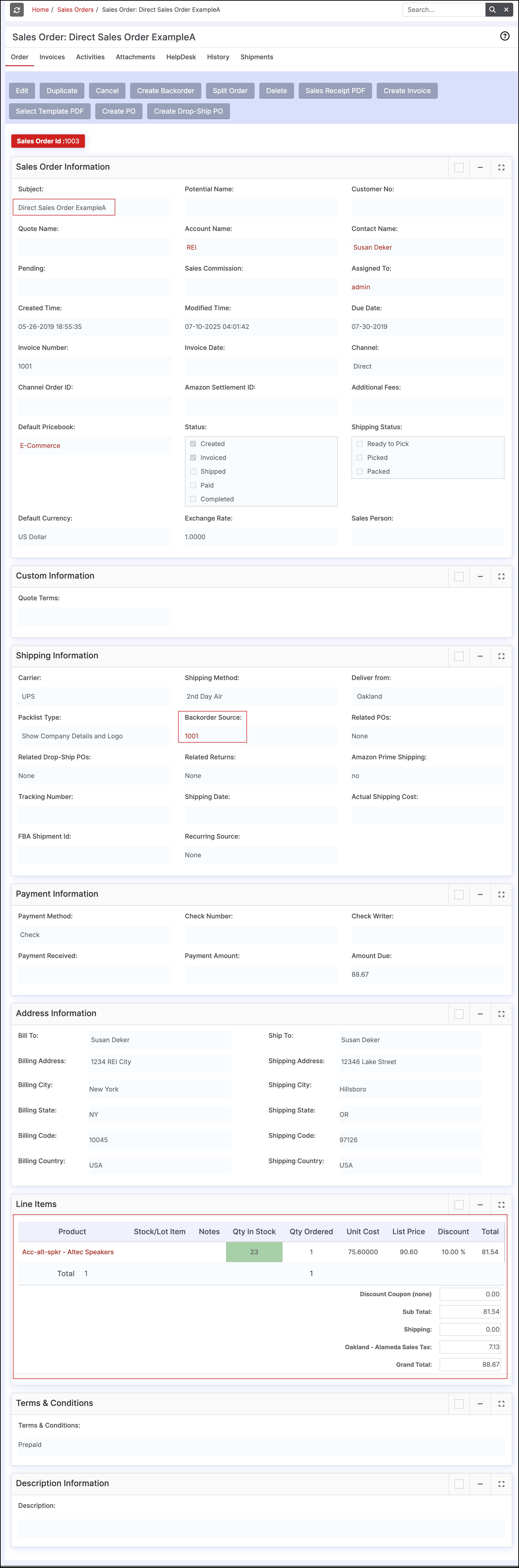
Task: Tick the Payment Information header checkbox
Action: coord(459,895)
